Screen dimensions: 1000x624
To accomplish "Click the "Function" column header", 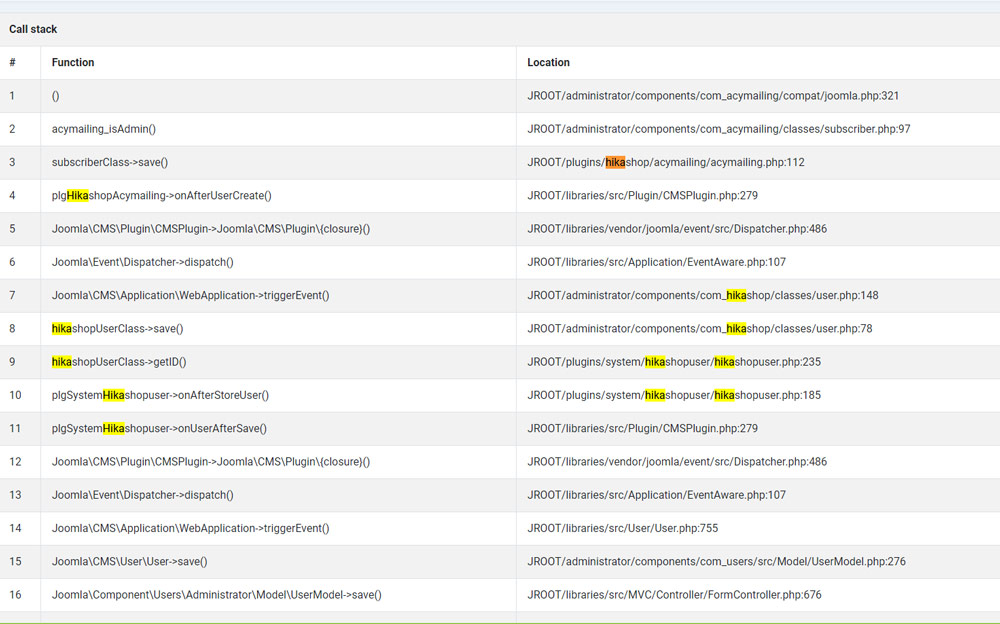I will (x=73, y=62).
